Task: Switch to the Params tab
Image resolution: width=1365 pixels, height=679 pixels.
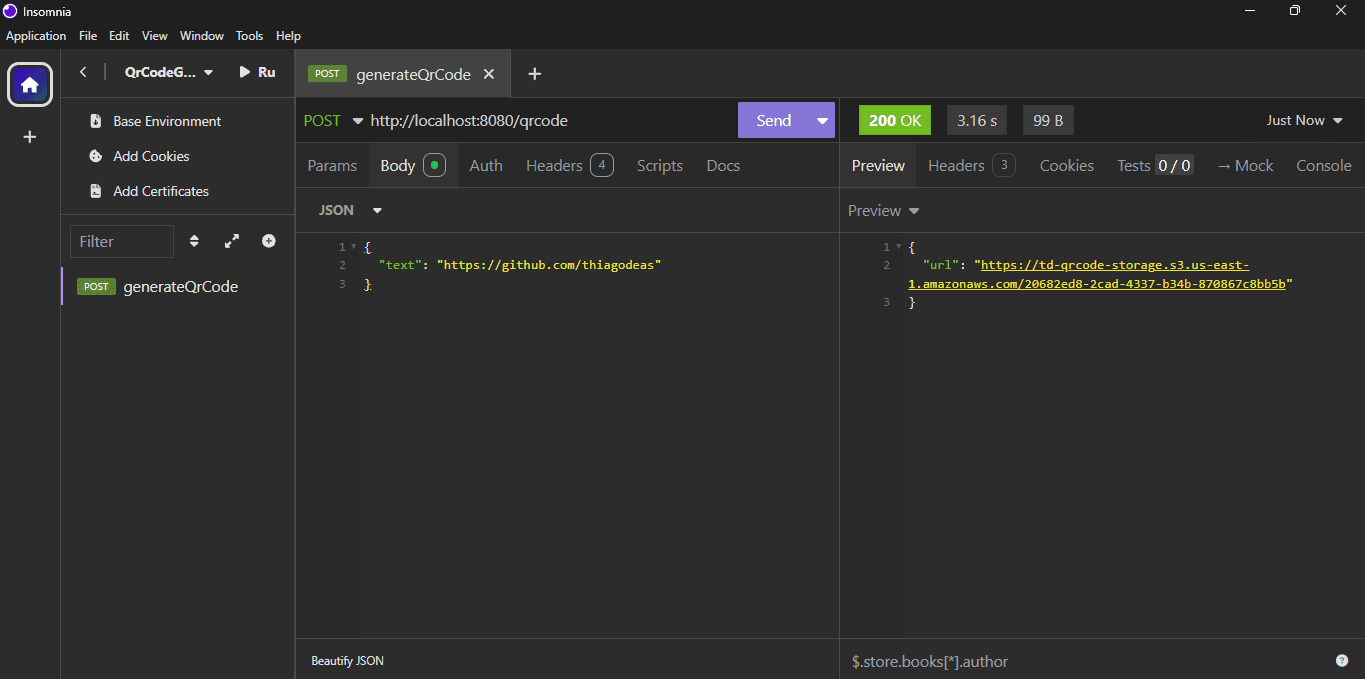Action: click(332, 166)
